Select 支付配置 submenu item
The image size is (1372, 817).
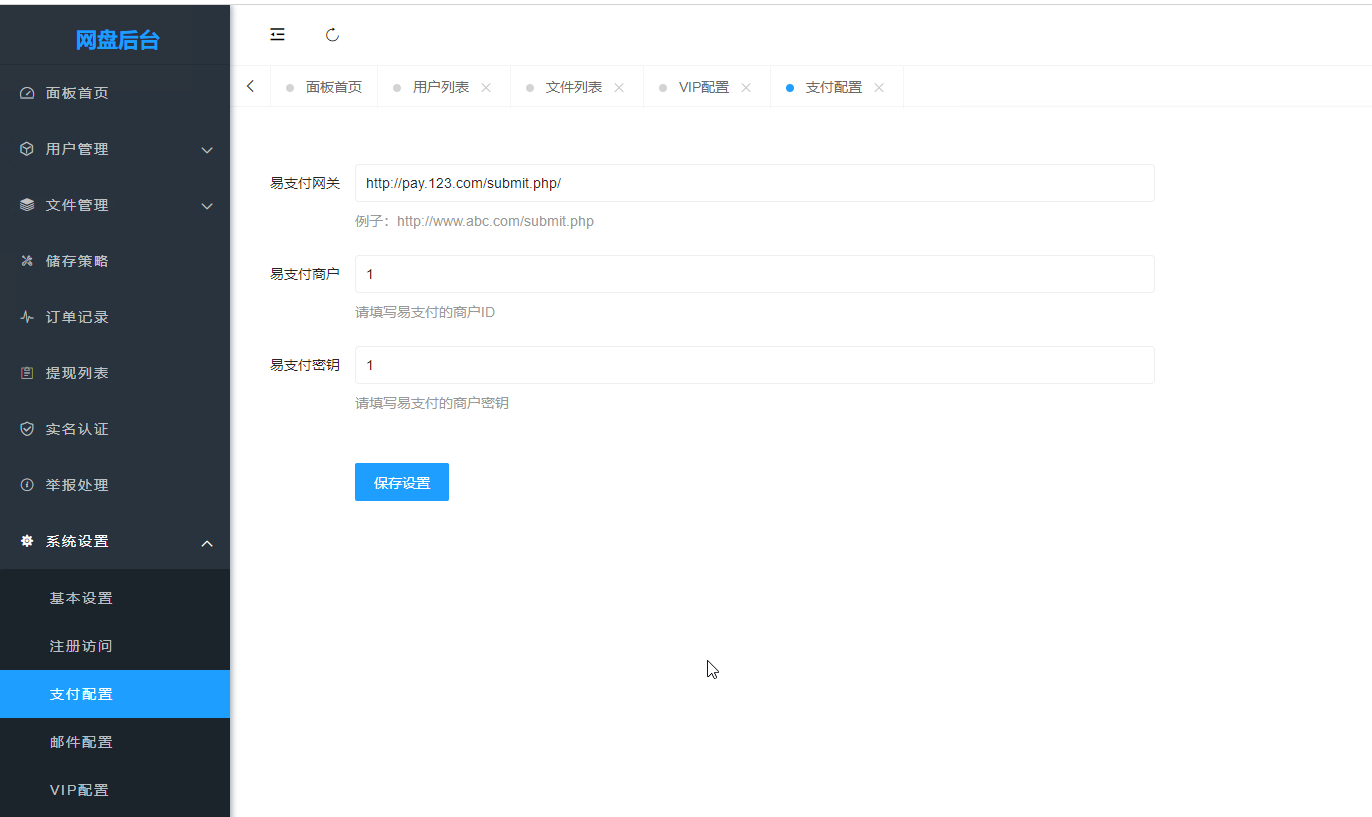(115, 694)
